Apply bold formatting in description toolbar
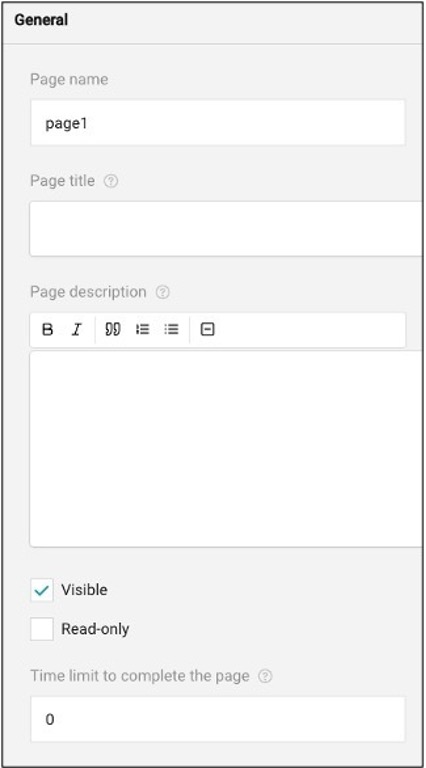426x768 pixels. [x=47, y=330]
